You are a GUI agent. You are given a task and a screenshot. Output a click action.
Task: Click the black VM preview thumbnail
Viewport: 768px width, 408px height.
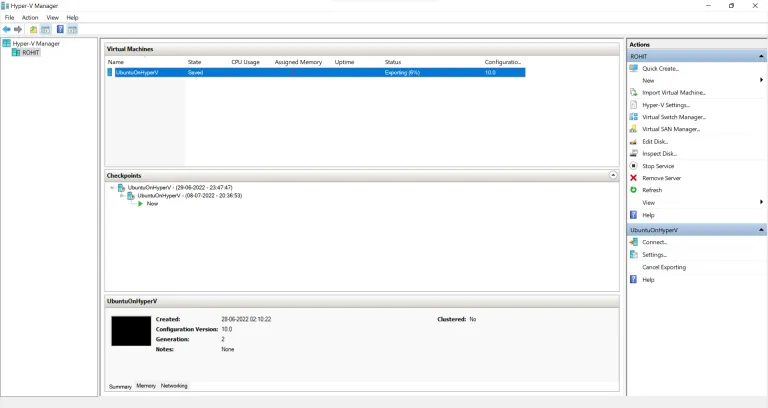[131, 331]
